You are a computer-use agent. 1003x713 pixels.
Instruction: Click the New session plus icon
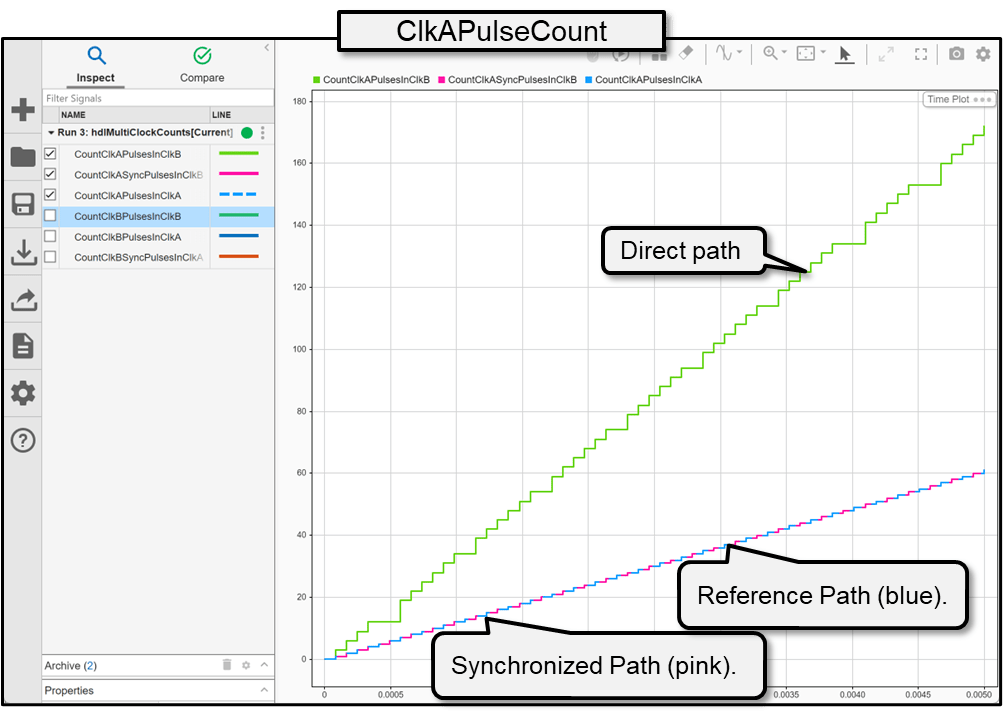22,110
